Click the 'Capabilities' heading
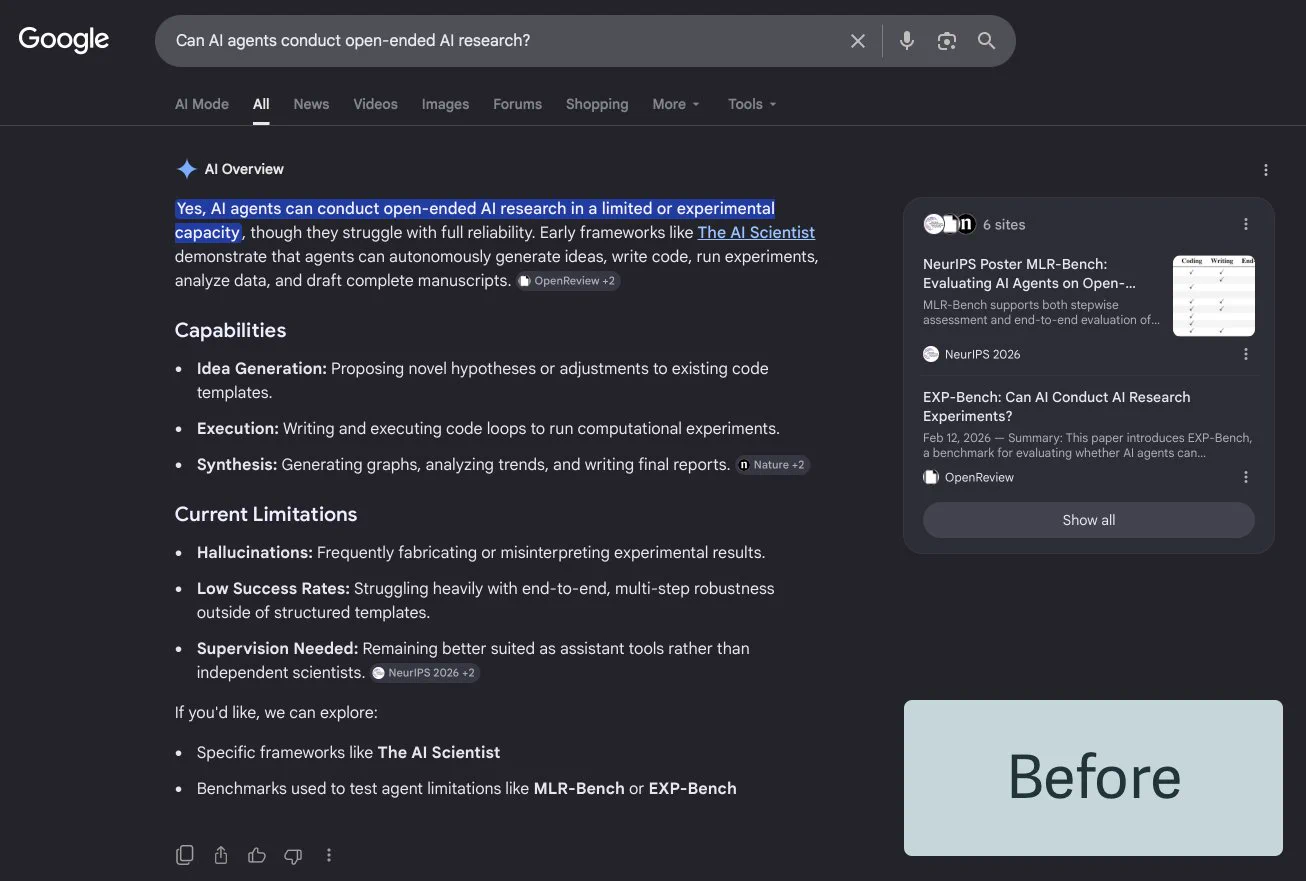 (230, 330)
